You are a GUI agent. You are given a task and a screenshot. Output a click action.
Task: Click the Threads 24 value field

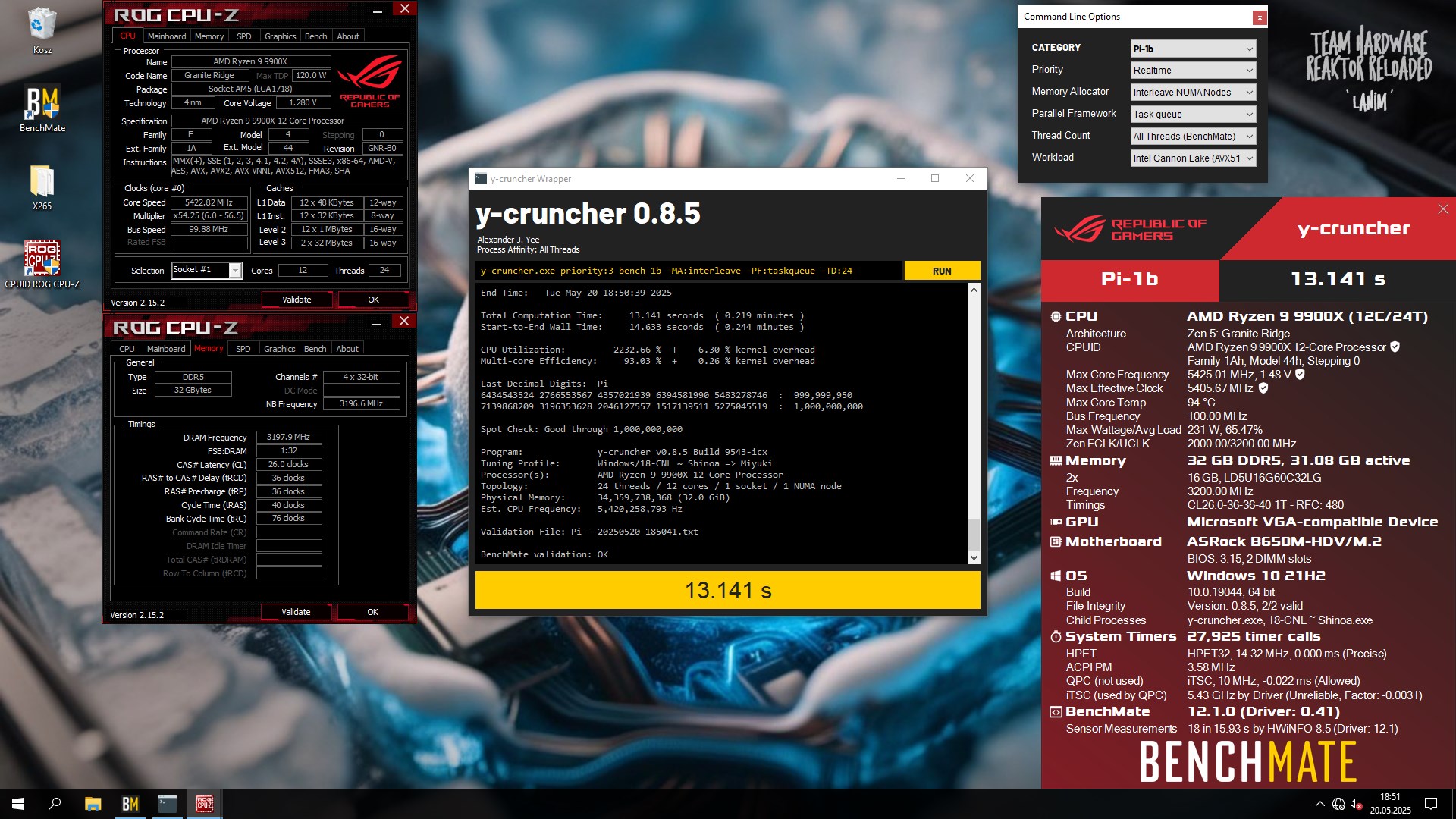[x=384, y=270]
